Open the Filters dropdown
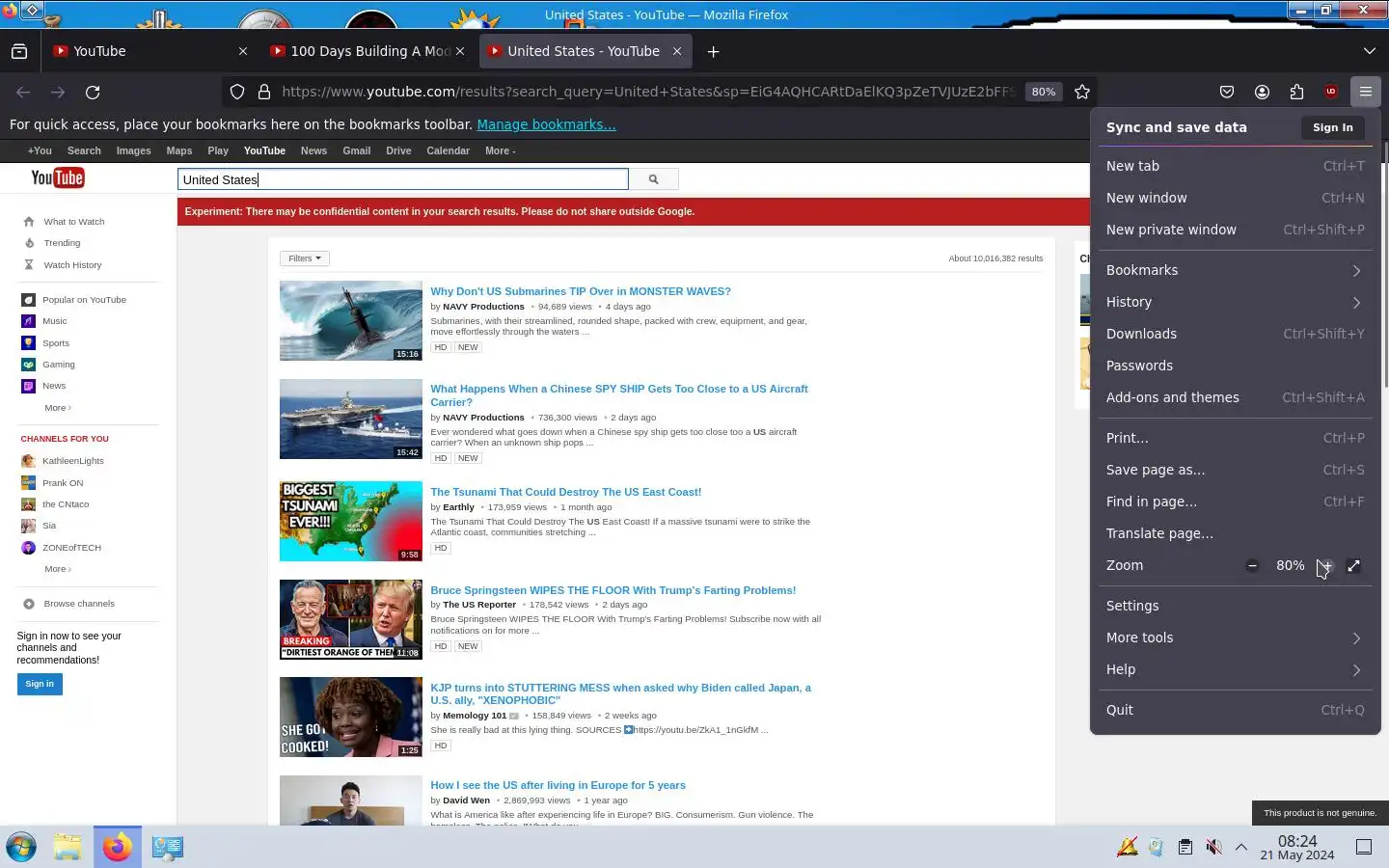The height and width of the screenshot is (868, 1389). [x=305, y=258]
